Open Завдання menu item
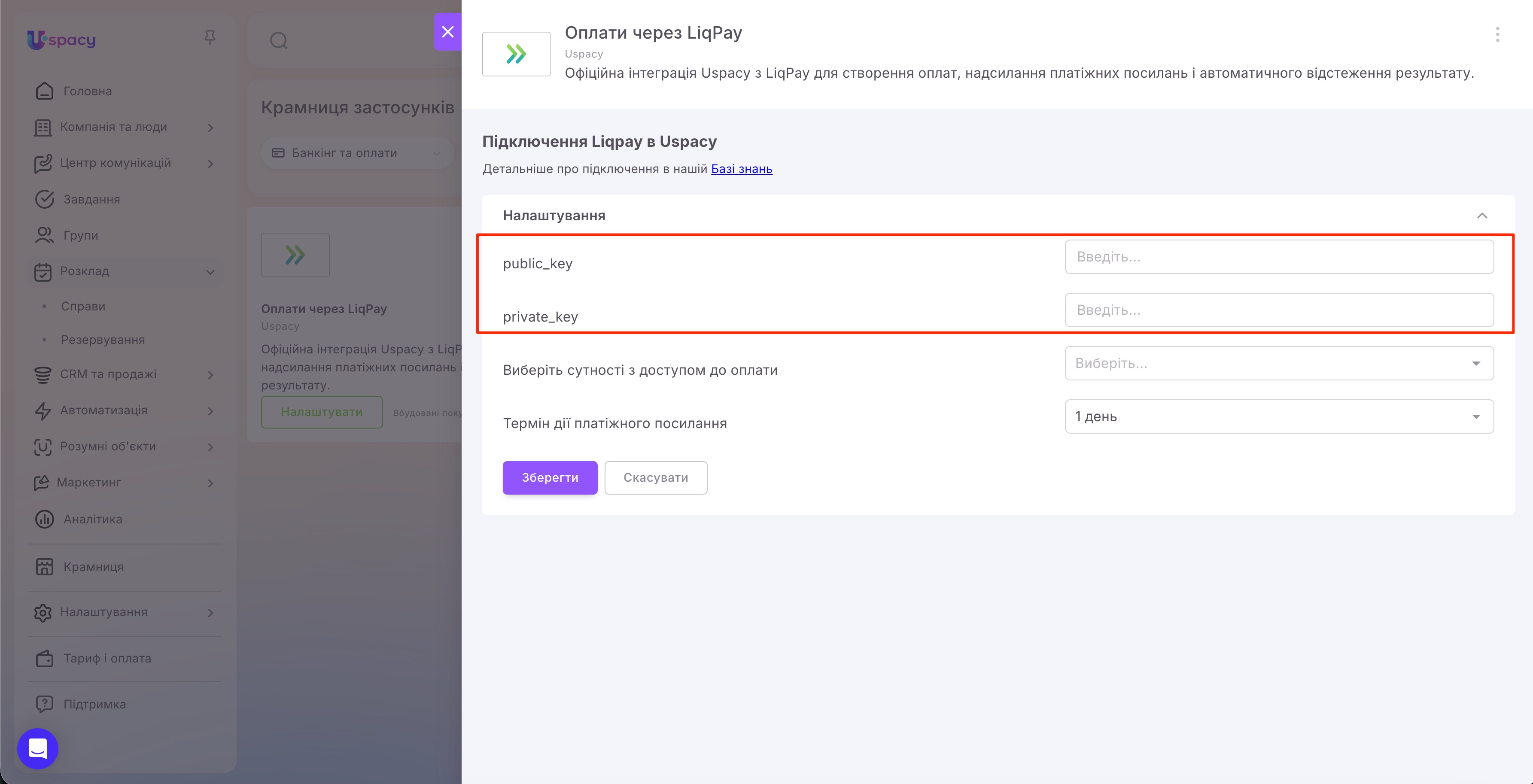The image size is (1533, 784). coord(91,199)
